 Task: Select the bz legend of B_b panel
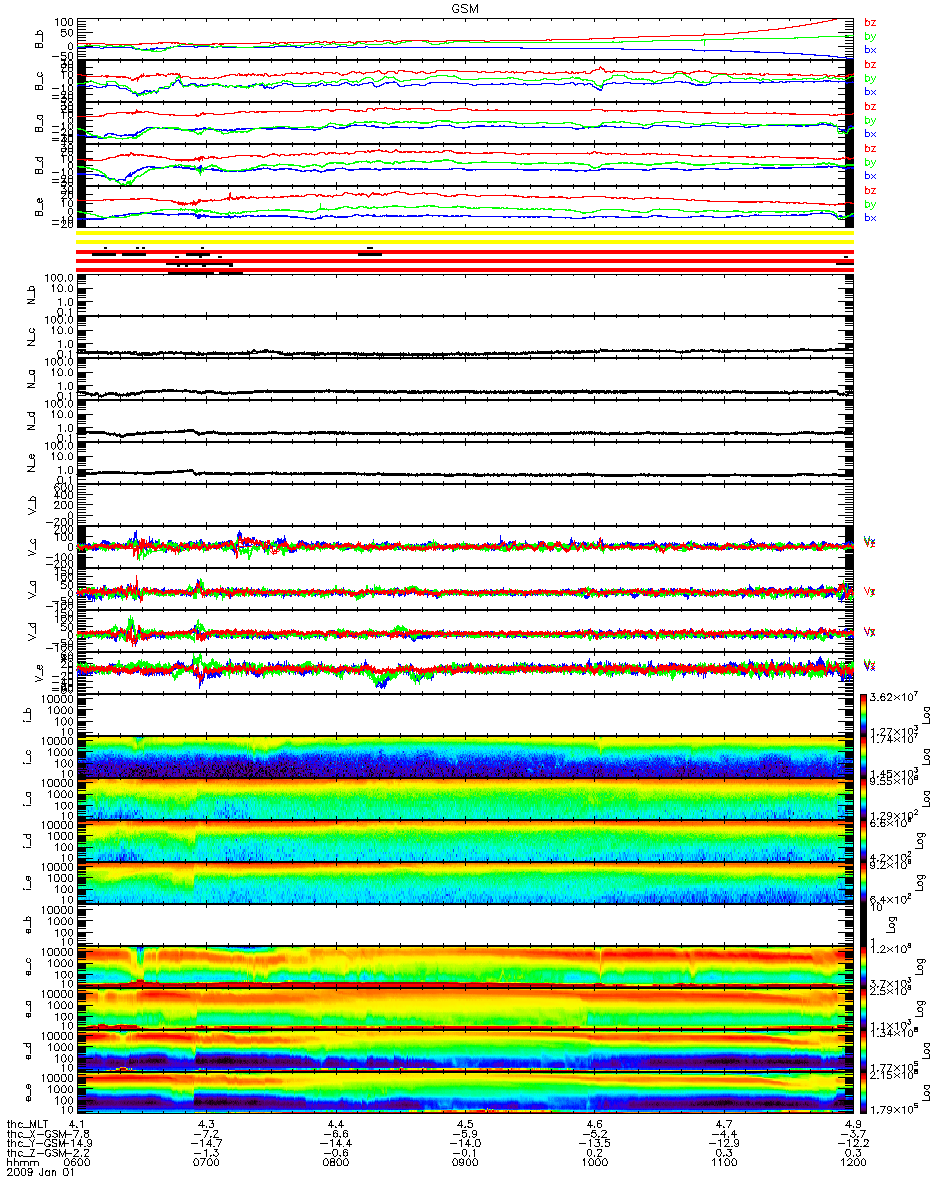pos(870,22)
